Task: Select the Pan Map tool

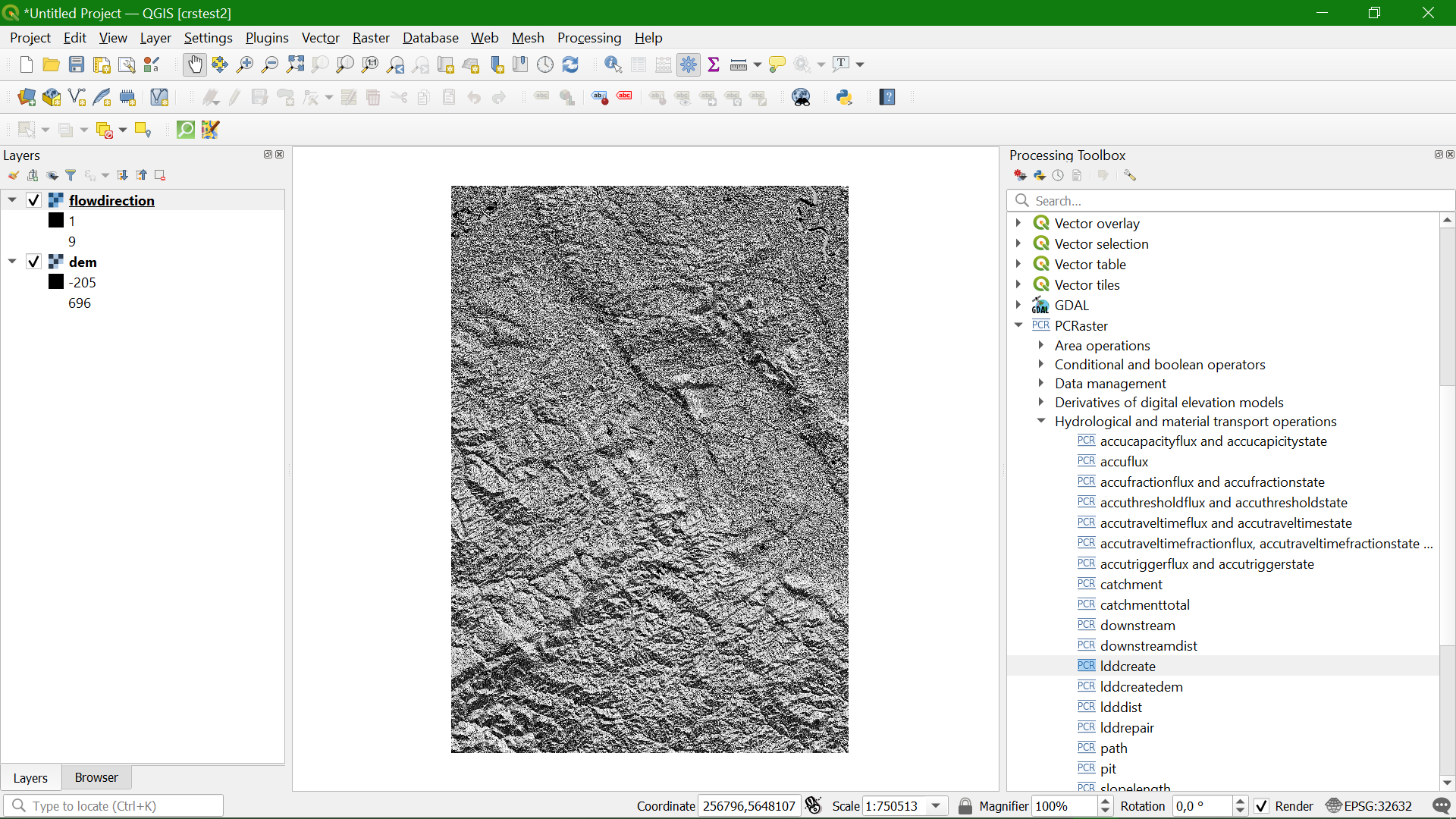Action: coord(195,64)
